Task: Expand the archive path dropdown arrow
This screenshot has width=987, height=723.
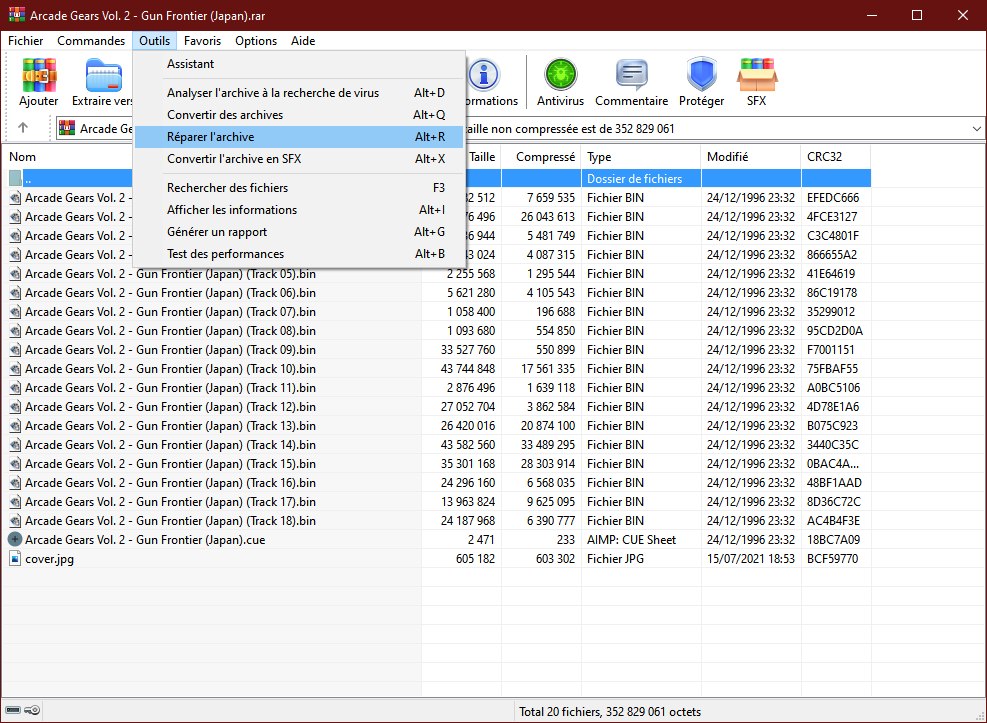Action: point(976,128)
